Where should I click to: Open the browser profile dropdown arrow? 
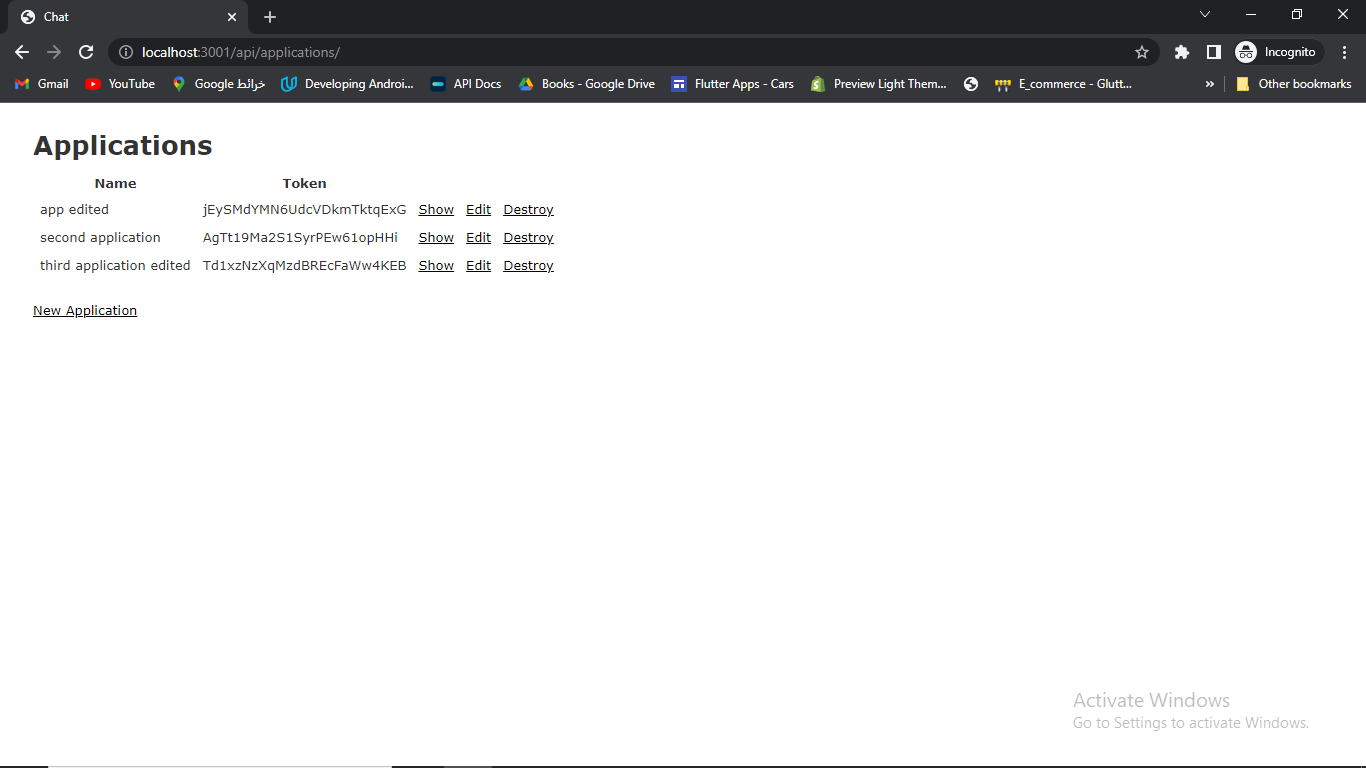(x=1205, y=15)
